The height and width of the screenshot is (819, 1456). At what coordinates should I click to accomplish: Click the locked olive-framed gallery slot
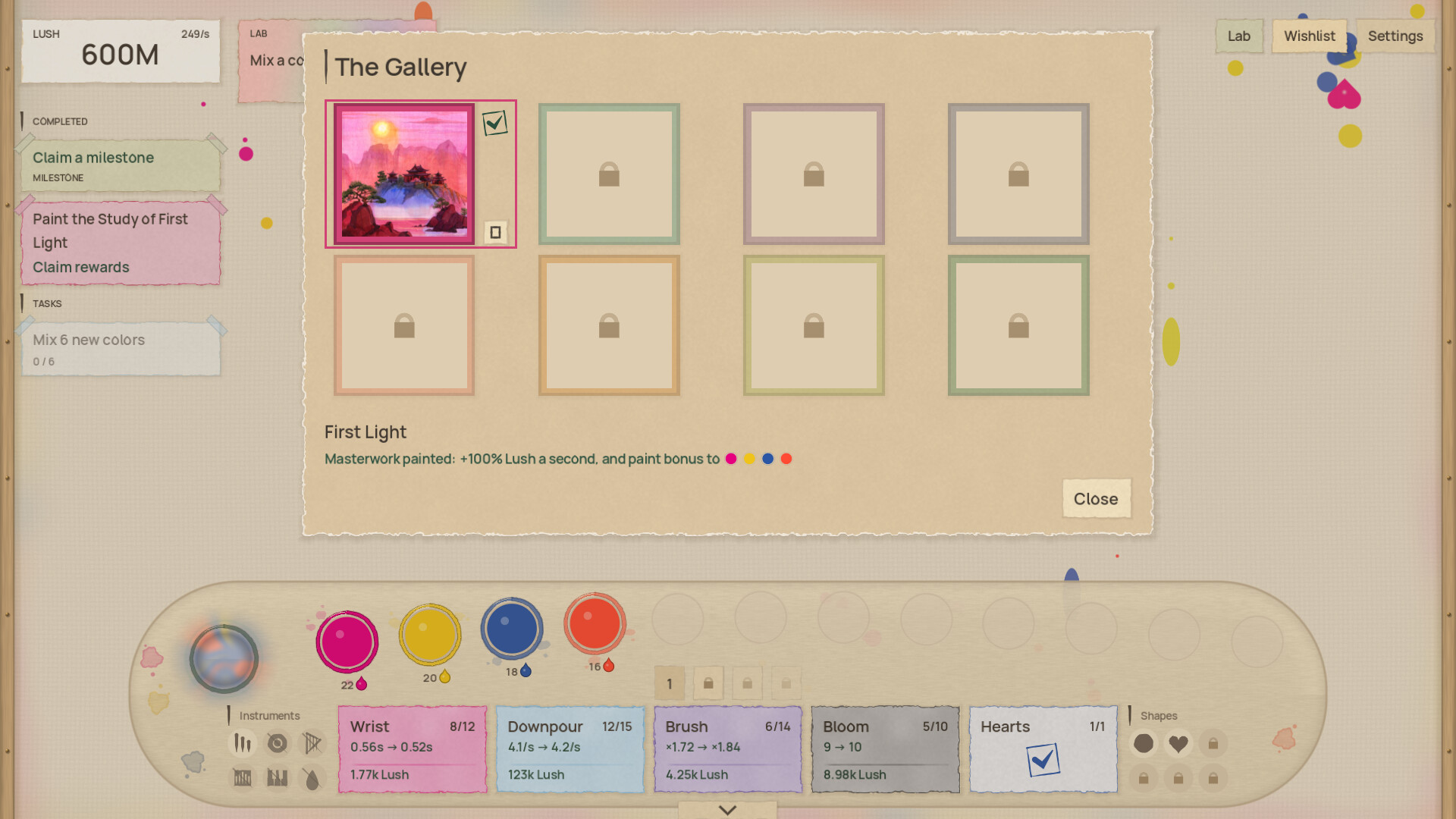[814, 325]
